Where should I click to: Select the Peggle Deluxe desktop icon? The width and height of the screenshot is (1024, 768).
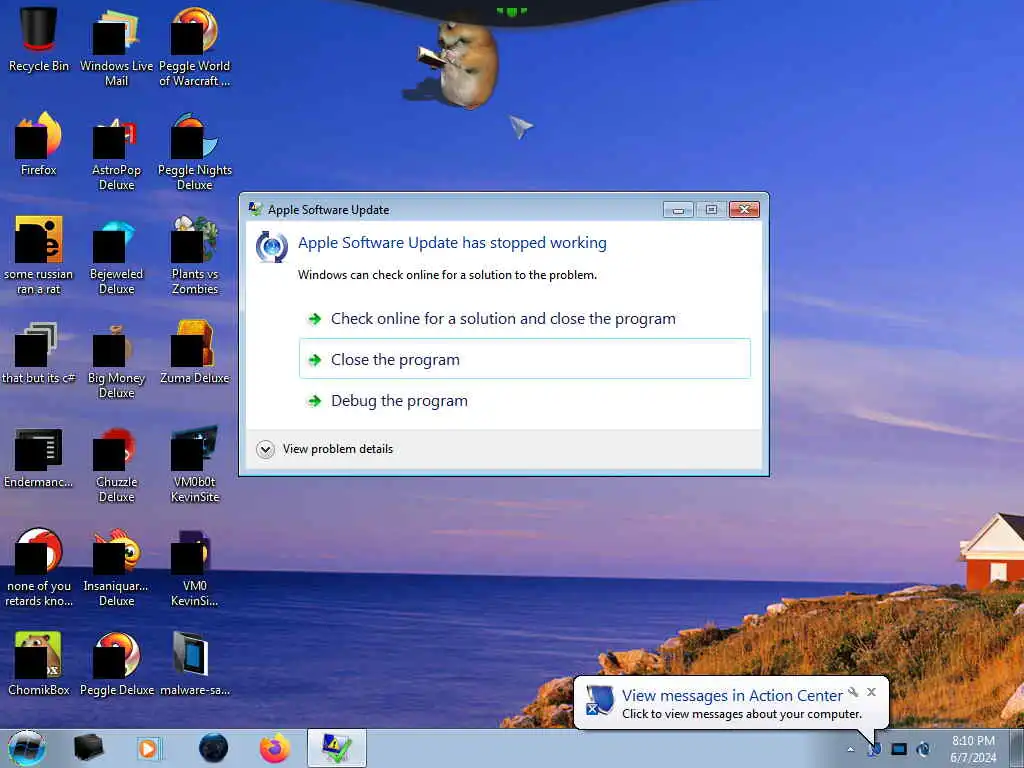pyautogui.click(x=116, y=664)
